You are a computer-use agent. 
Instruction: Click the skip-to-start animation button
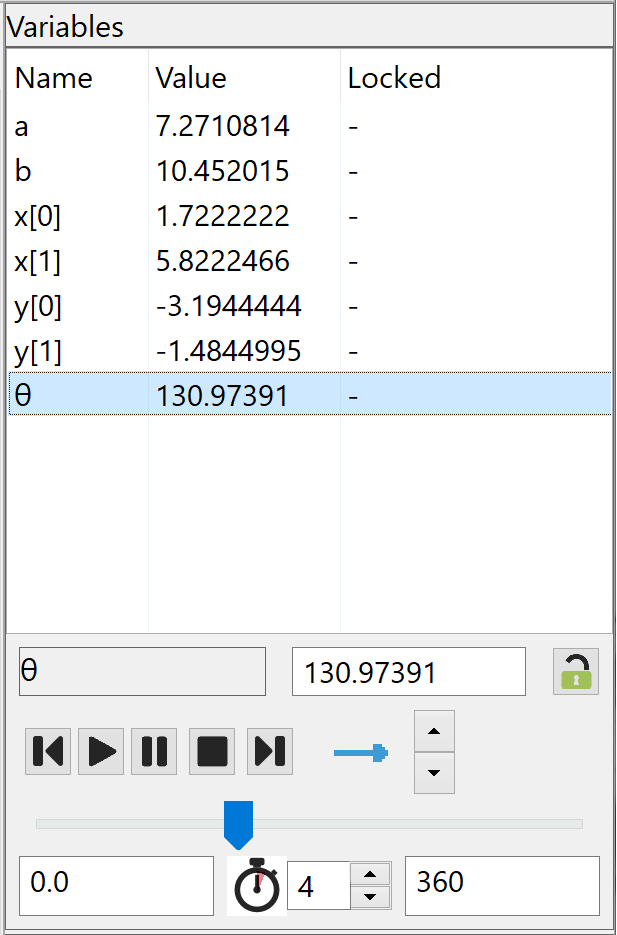click(48, 751)
